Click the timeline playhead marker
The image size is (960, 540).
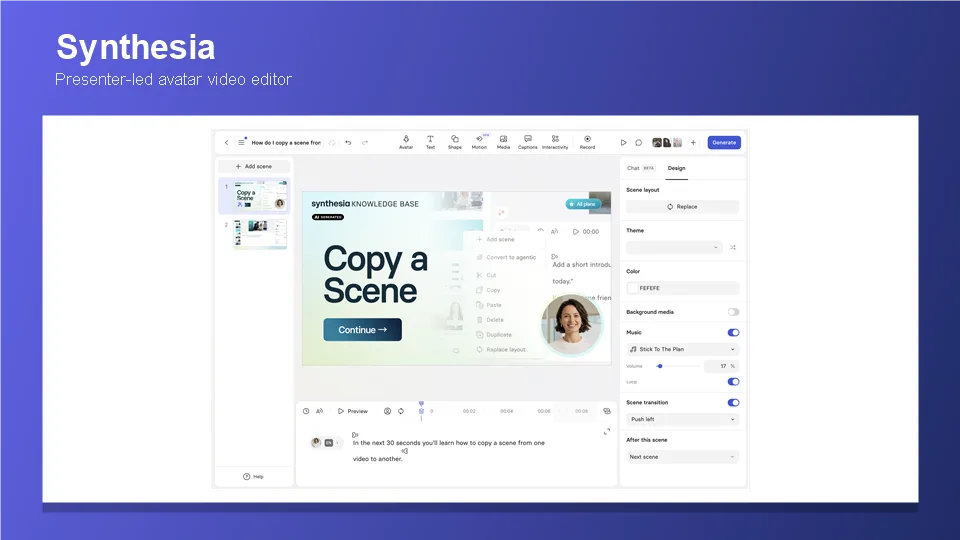click(x=421, y=409)
